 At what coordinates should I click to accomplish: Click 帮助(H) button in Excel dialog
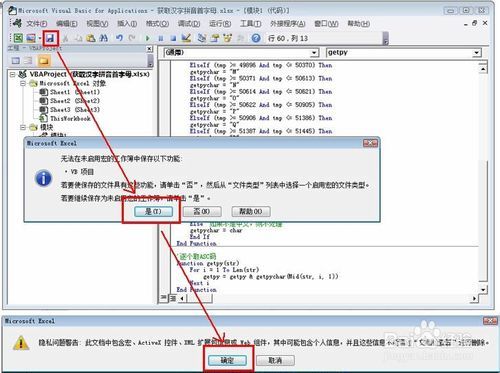(251, 211)
